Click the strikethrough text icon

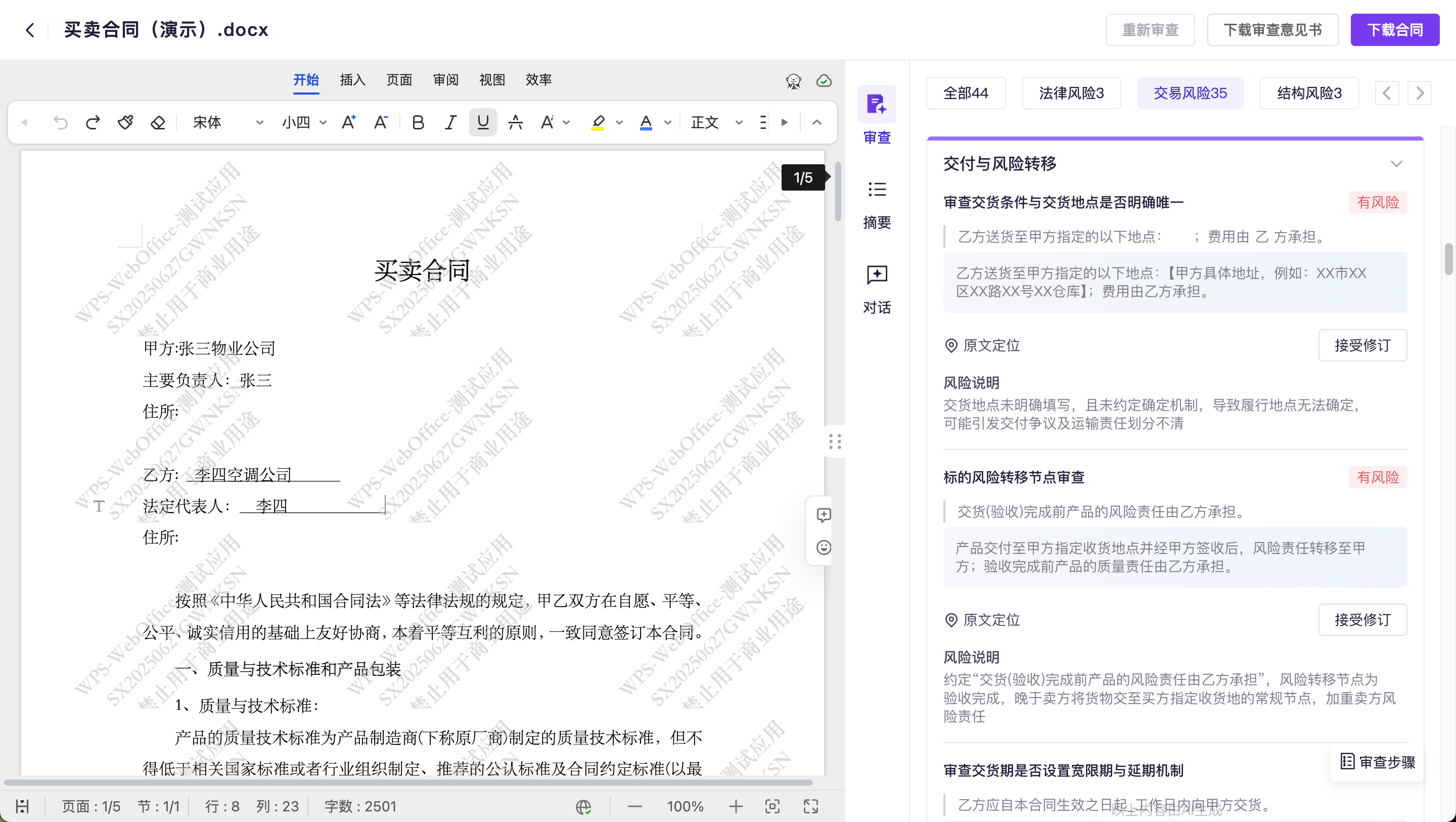pyautogui.click(x=515, y=122)
